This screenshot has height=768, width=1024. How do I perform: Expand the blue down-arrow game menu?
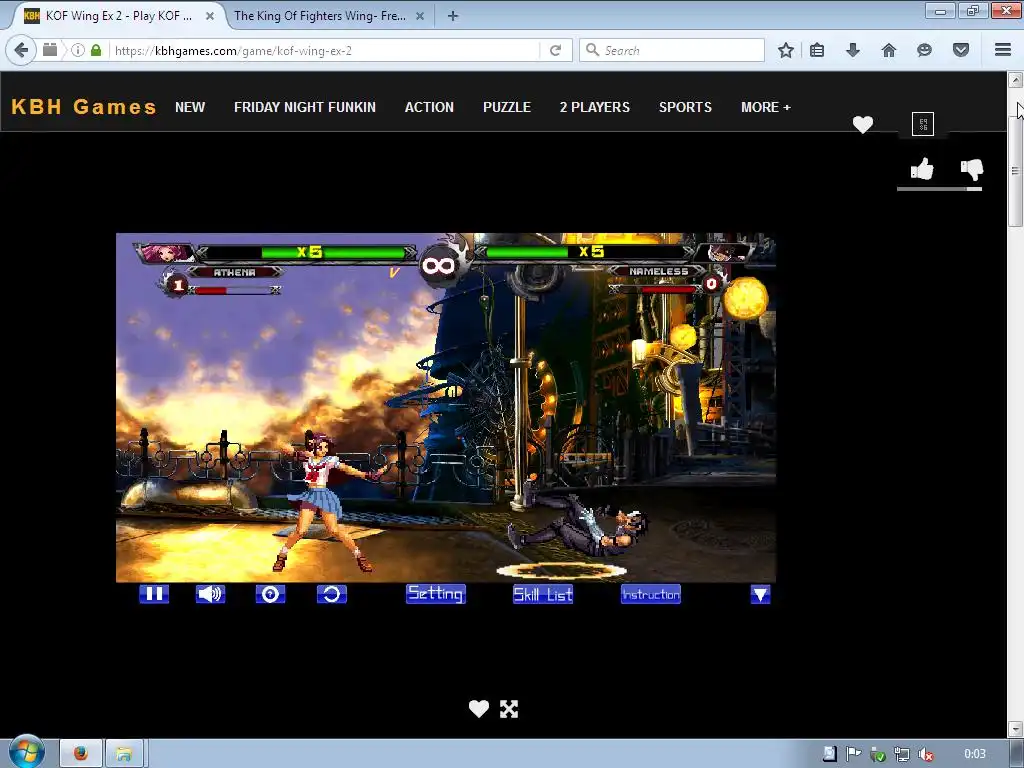point(760,594)
